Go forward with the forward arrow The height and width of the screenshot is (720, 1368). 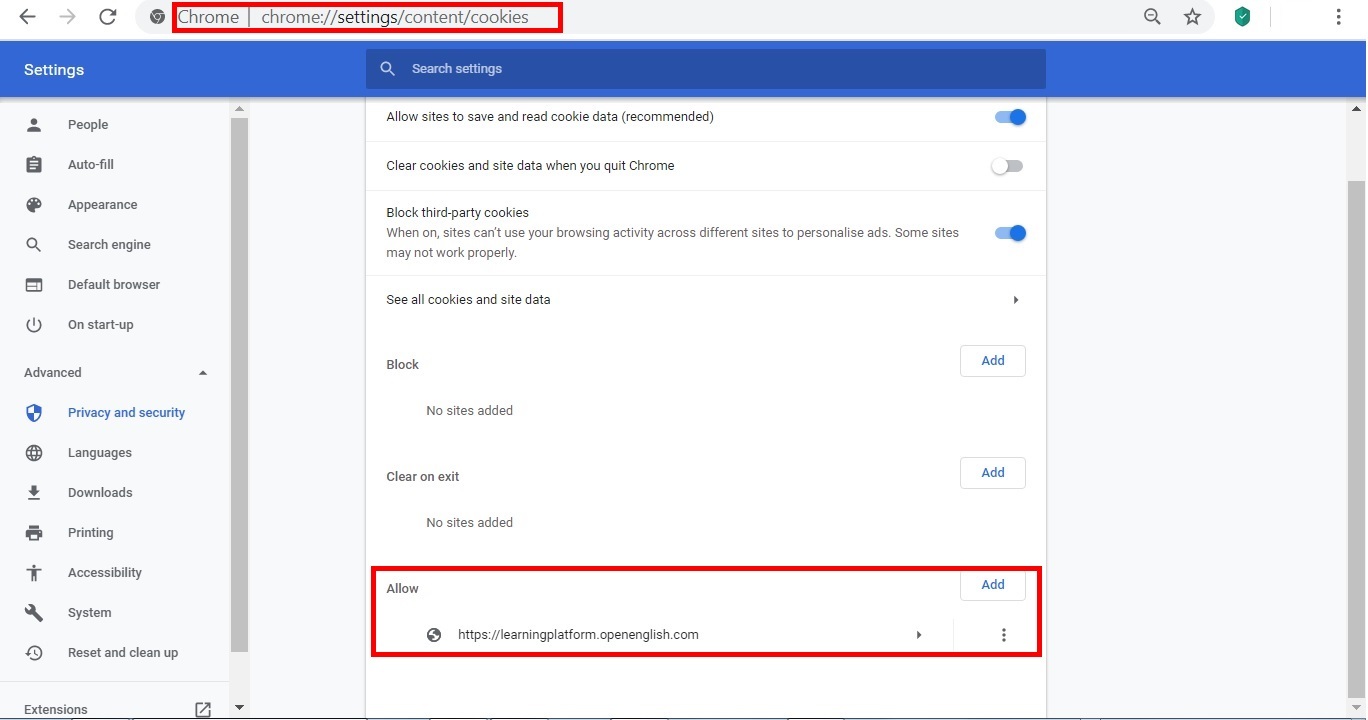click(68, 17)
